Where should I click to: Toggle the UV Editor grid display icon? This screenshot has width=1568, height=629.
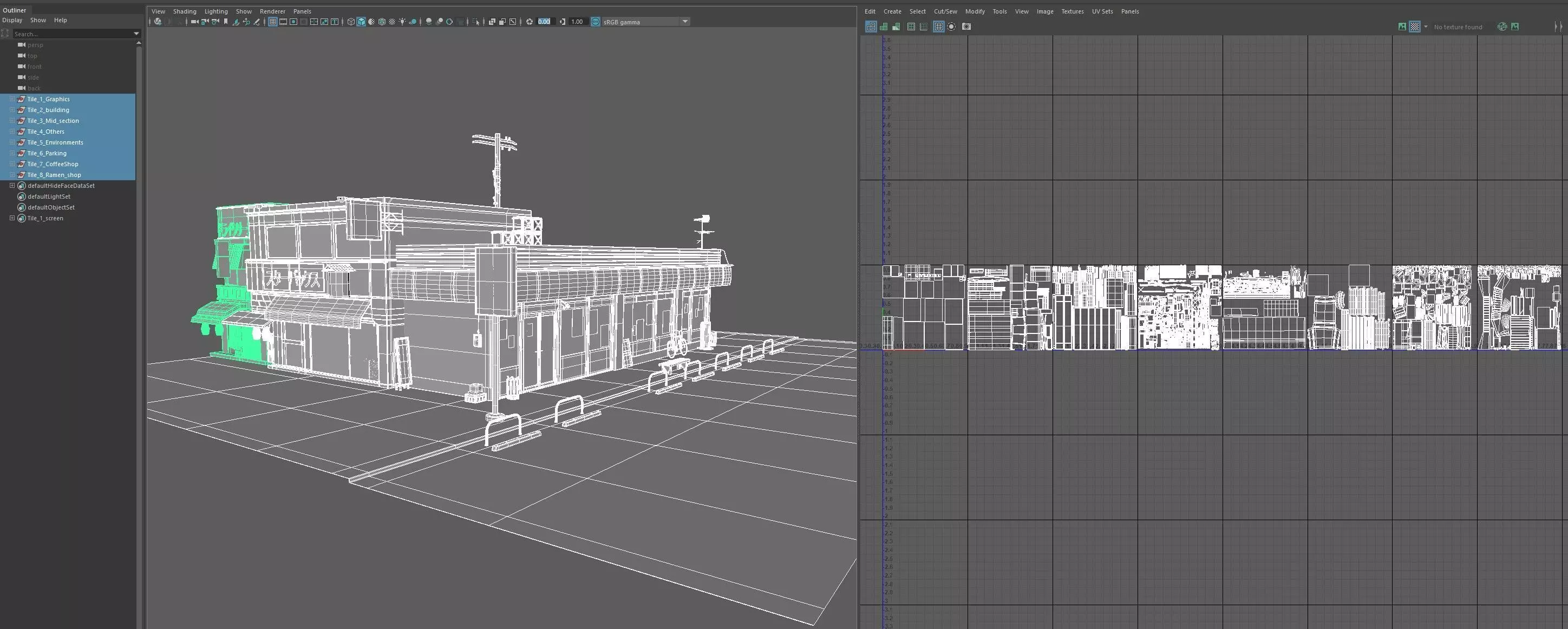click(x=939, y=26)
